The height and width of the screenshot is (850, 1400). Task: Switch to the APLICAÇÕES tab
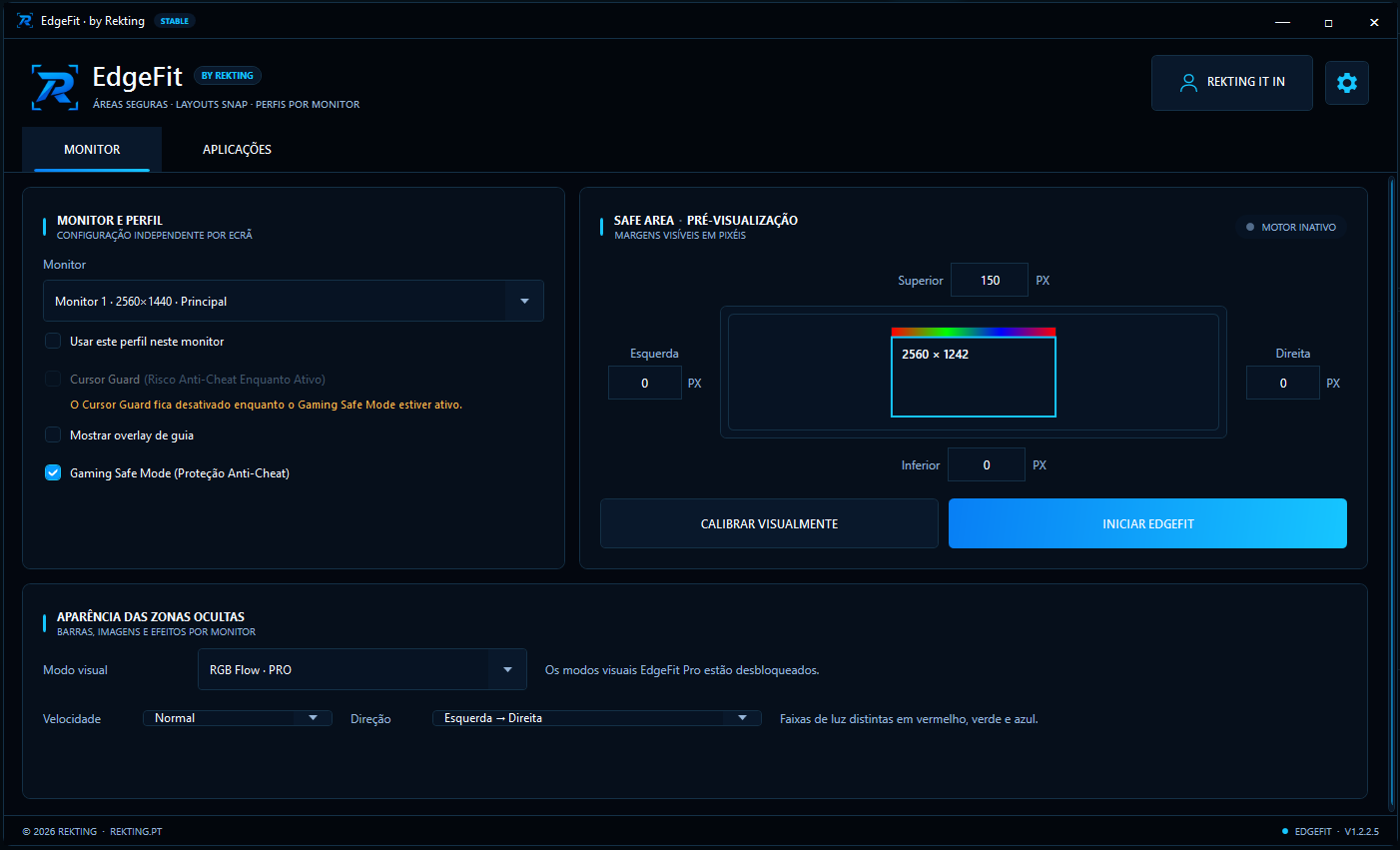[237, 150]
